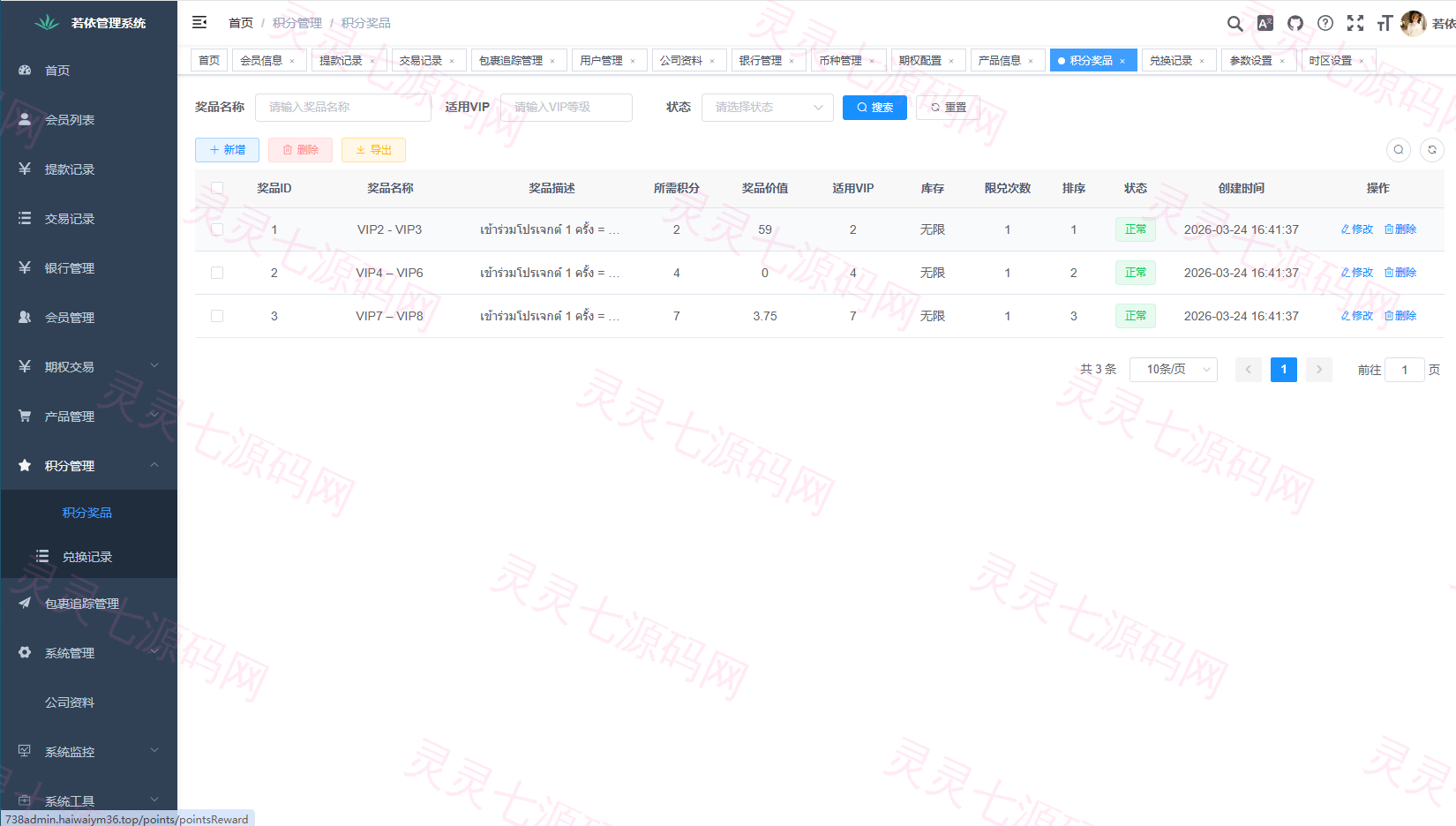This screenshot has height=826, width=1456.
Task: Open the 10条/页 page size dropdown
Action: (1173, 370)
